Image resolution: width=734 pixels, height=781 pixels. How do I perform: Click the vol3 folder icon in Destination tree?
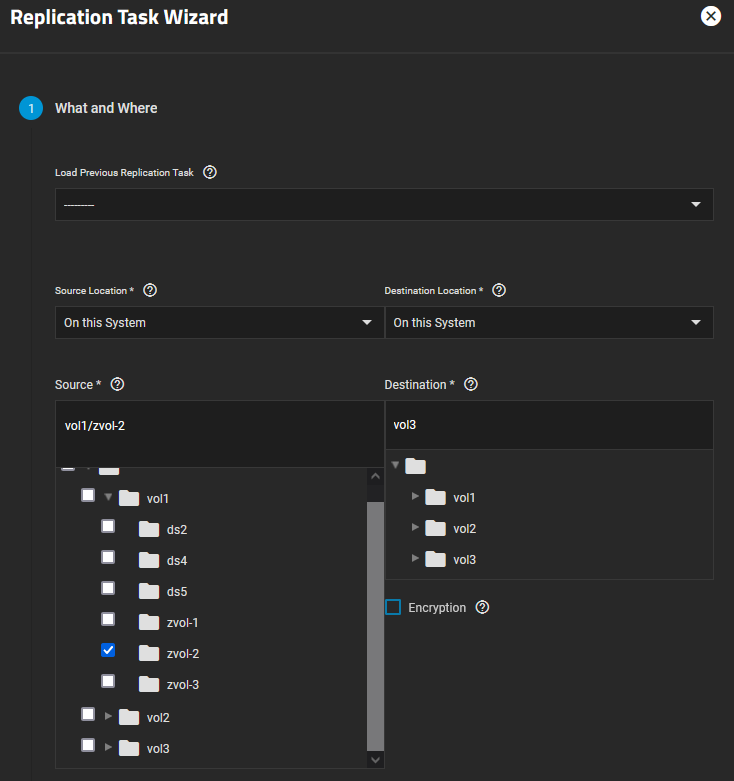(x=435, y=559)
